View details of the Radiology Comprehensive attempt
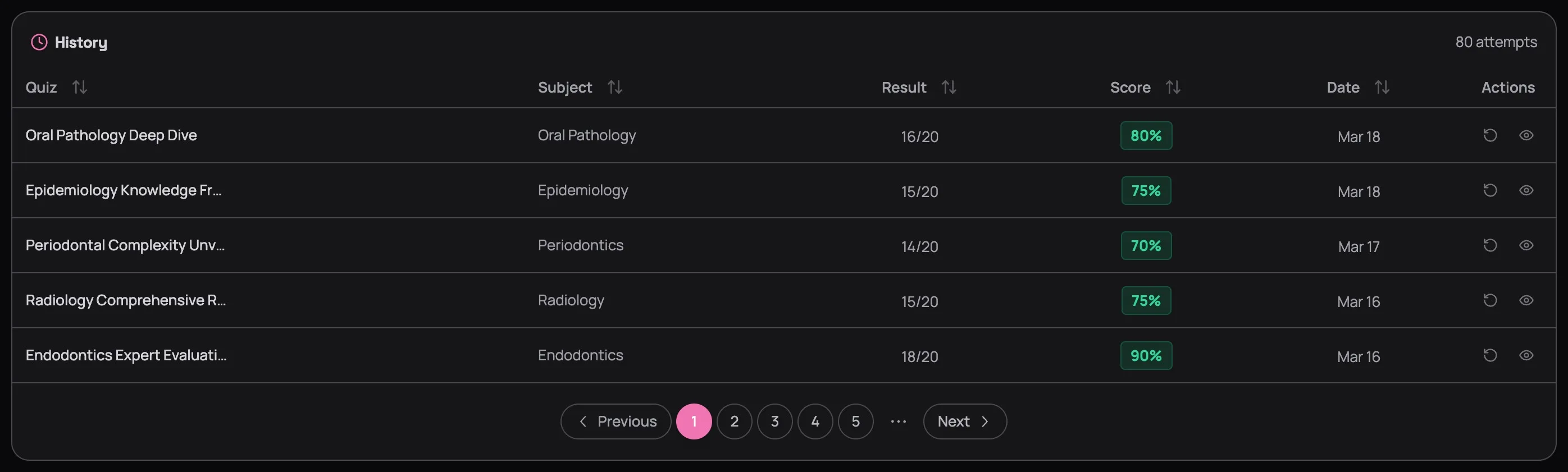The image size is (1568, 472). tap(1526, 300)
